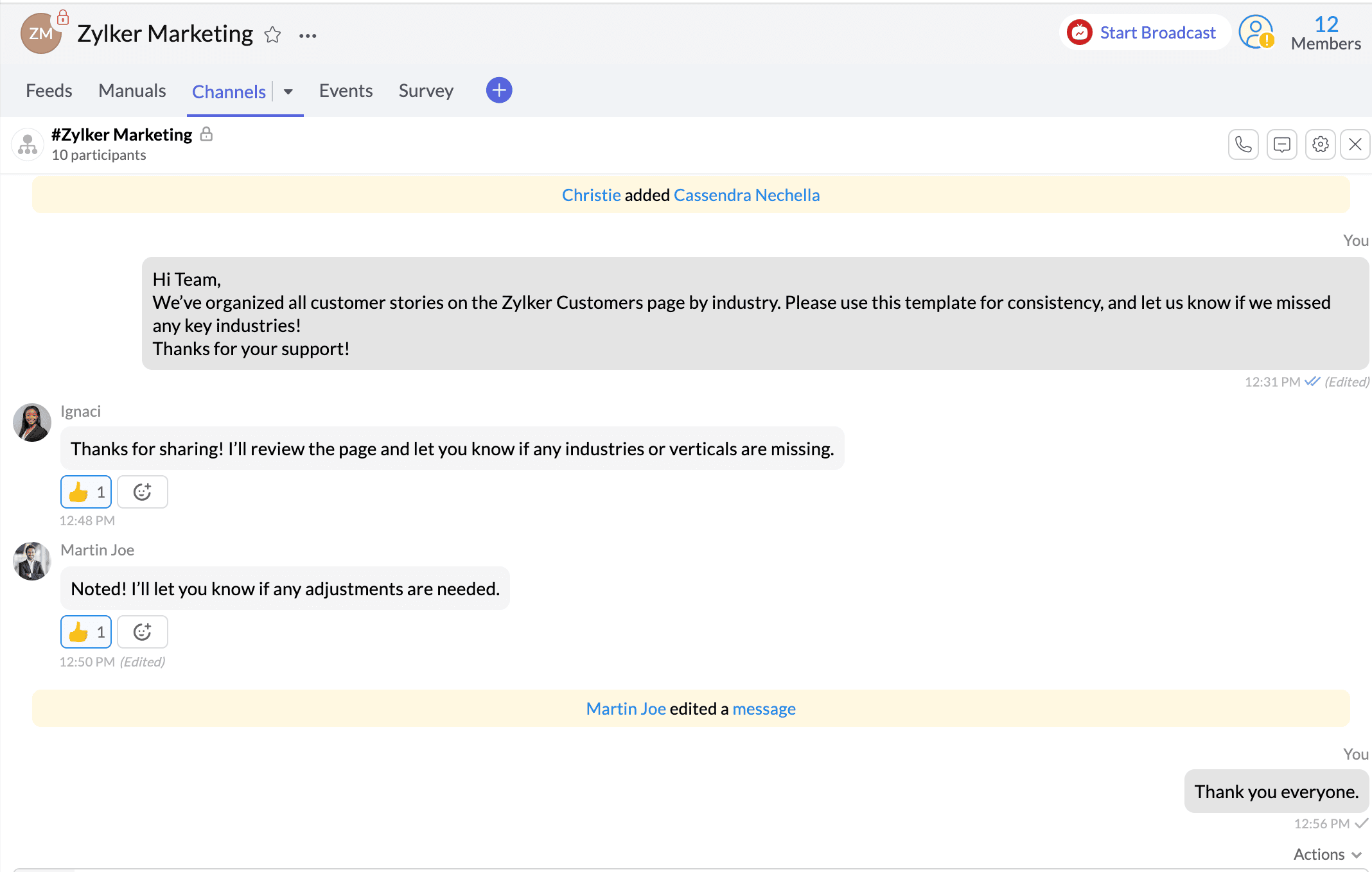The image size is (1372, 872).
Task: Toggle thumbs up on Ignaci's message
Action: [85, 492]
